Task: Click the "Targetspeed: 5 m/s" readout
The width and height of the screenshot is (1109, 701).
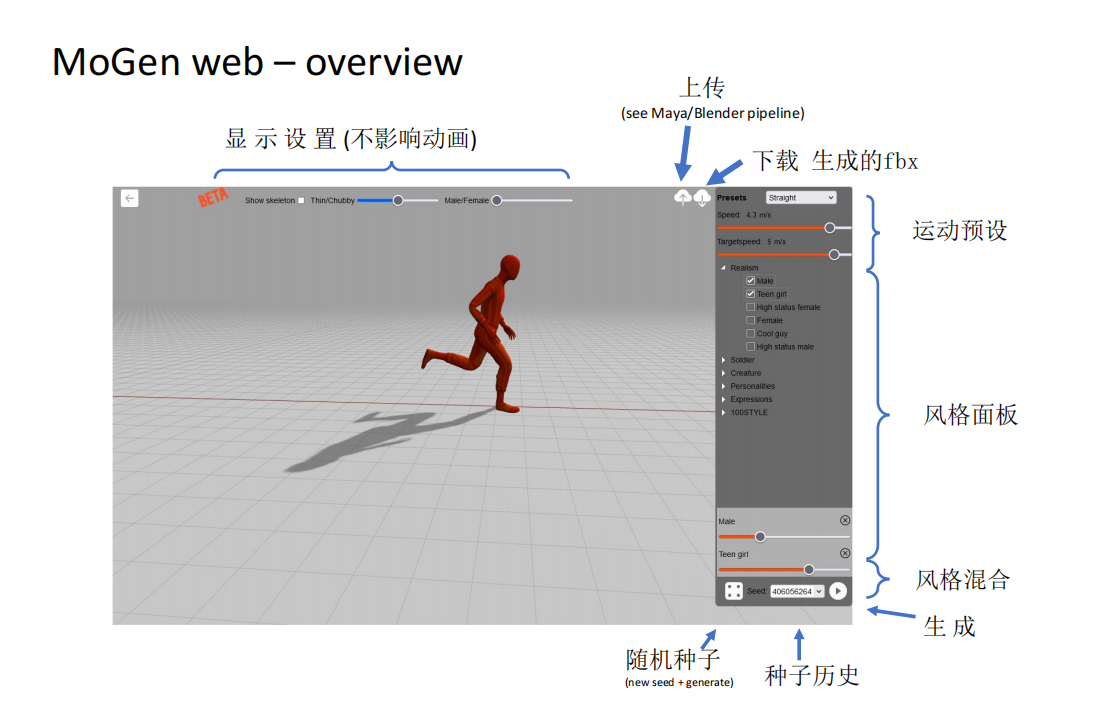Action: 751,242
